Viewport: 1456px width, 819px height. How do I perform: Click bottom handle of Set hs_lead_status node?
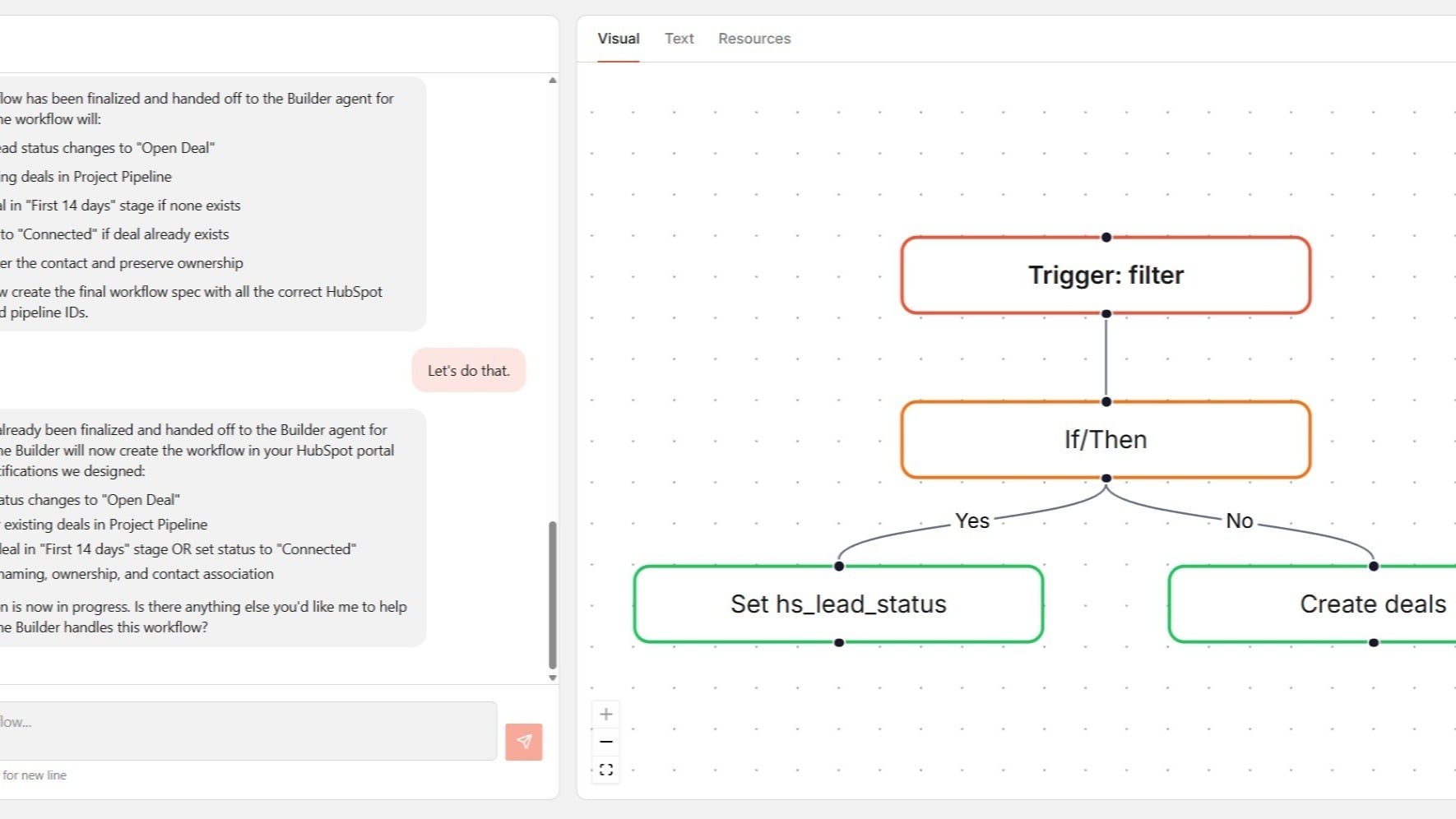tap(839, 643)
